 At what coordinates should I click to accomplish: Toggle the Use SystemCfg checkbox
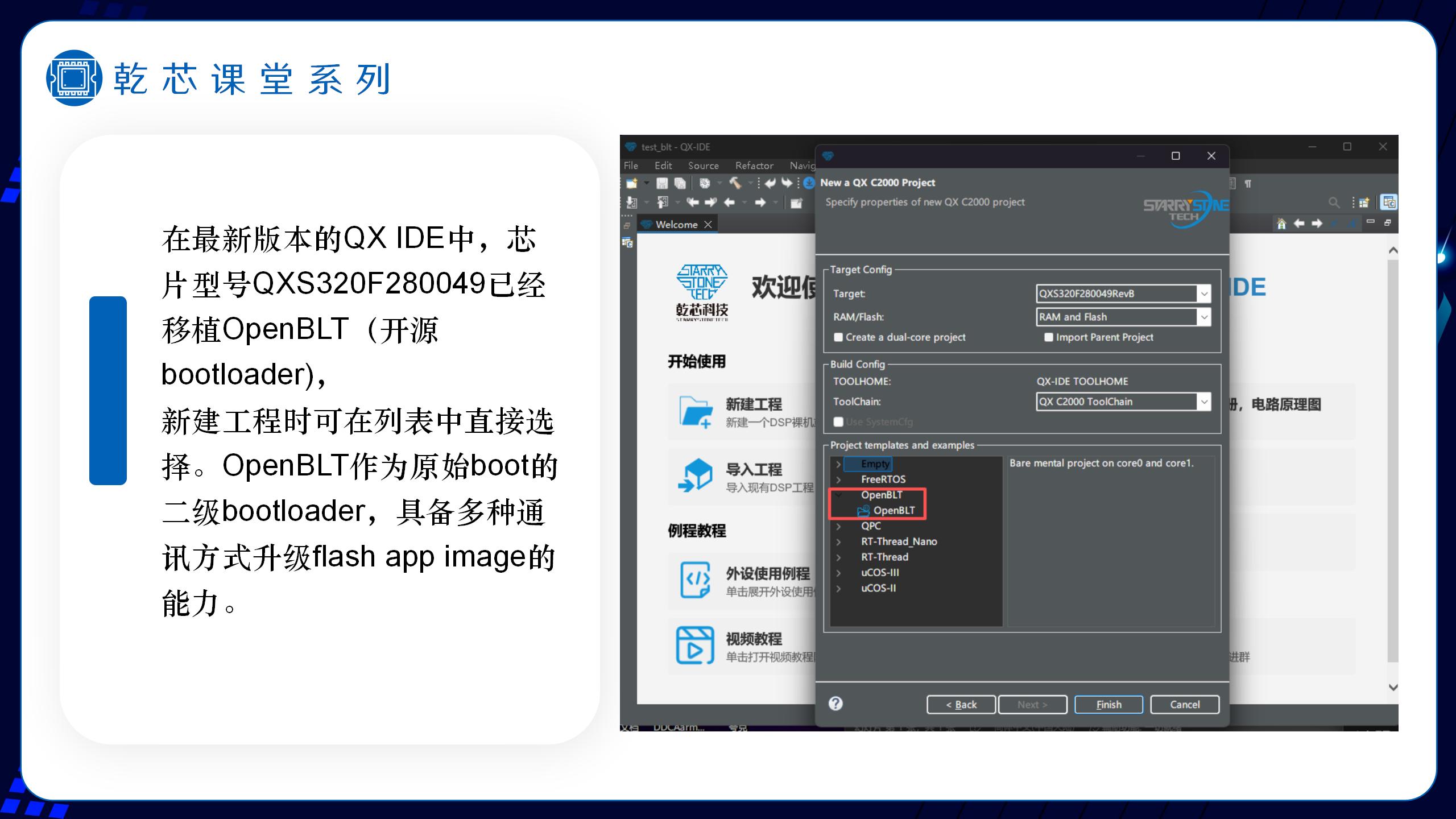[838, 422]
